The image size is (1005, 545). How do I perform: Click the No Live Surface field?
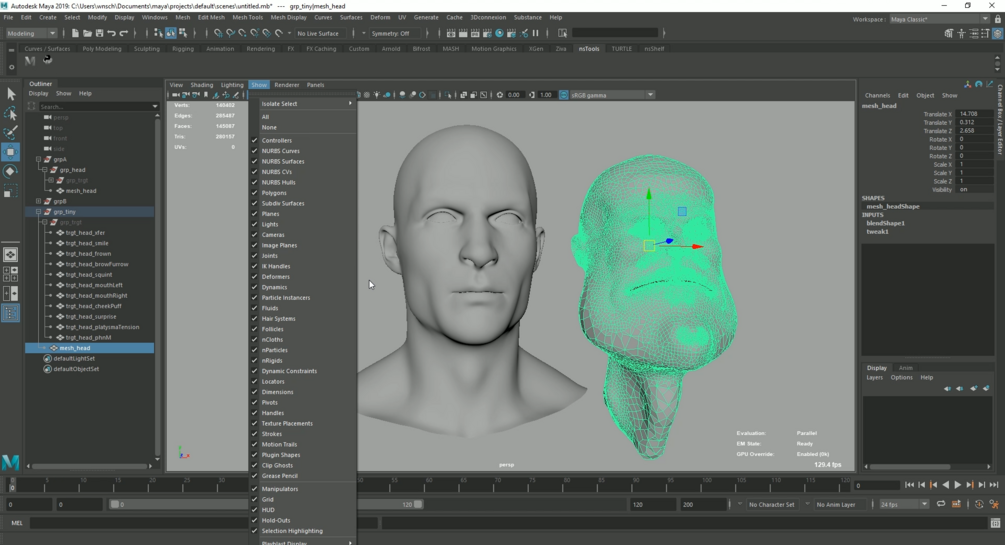pos(318,33)
